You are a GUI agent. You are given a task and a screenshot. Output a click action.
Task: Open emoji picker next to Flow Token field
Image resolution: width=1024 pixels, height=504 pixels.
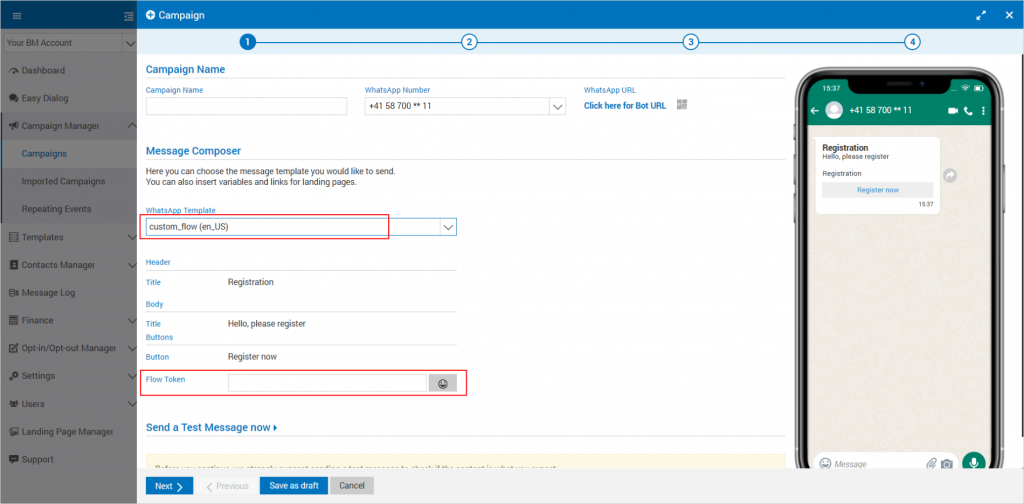point(442,383)
